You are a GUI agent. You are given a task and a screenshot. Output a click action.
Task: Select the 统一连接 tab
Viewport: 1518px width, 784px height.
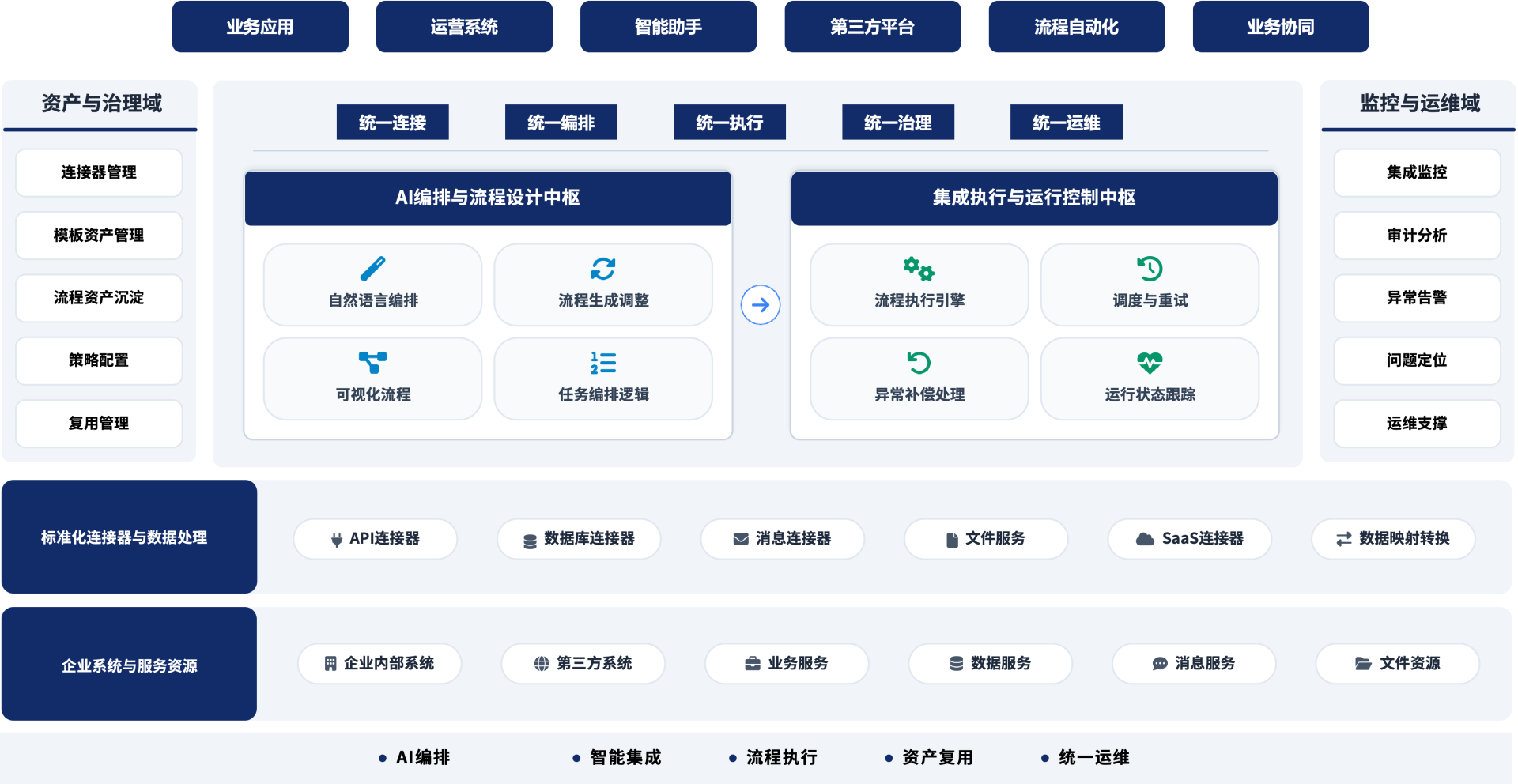pyautogui.click(x=392, y=122)
